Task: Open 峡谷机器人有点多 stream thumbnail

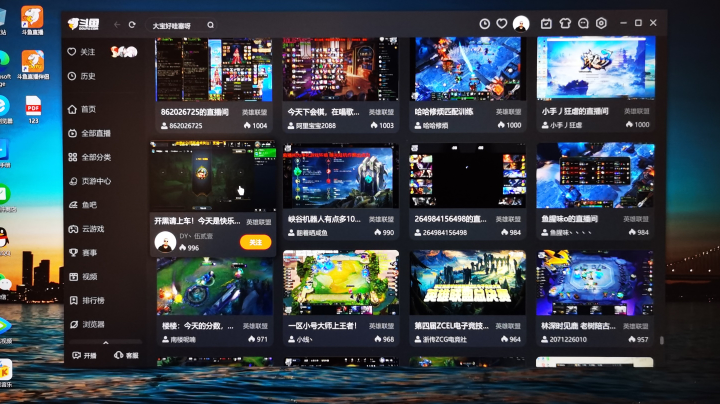Action: pos(341,176)
